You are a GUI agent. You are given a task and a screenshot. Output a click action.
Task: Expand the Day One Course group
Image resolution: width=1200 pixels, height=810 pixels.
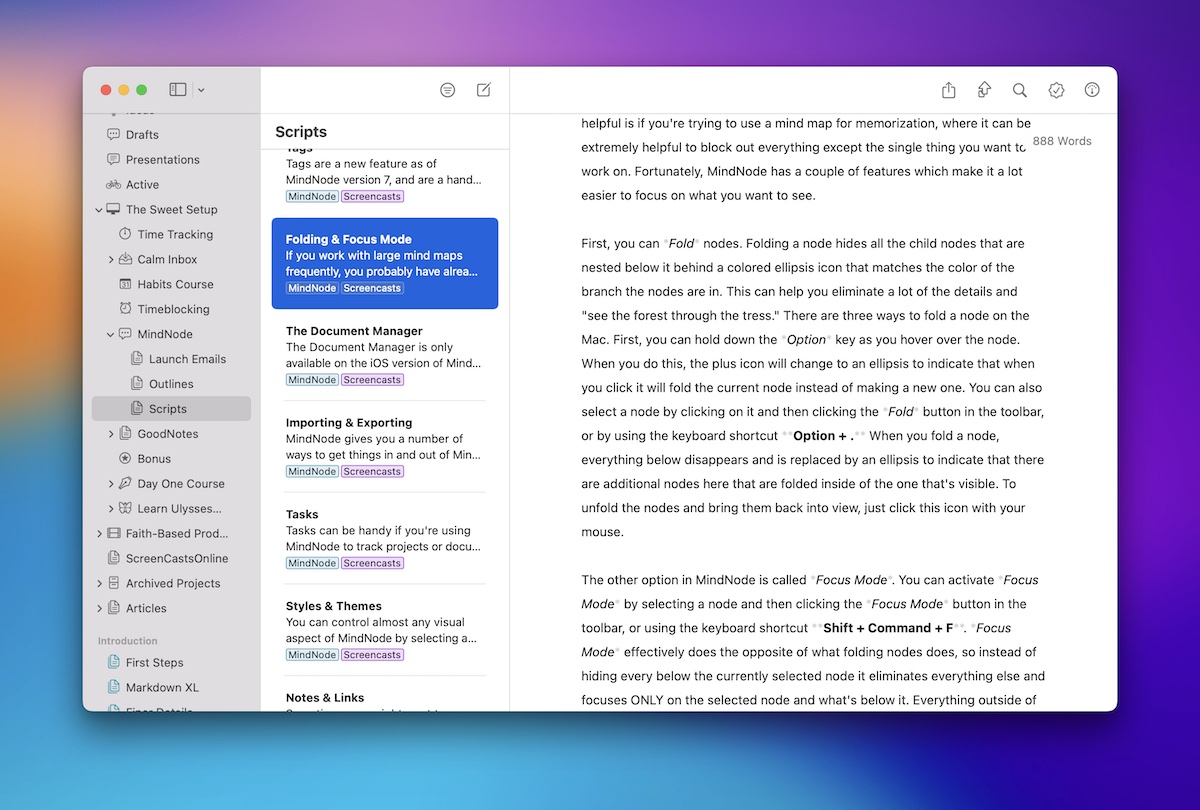111,484
